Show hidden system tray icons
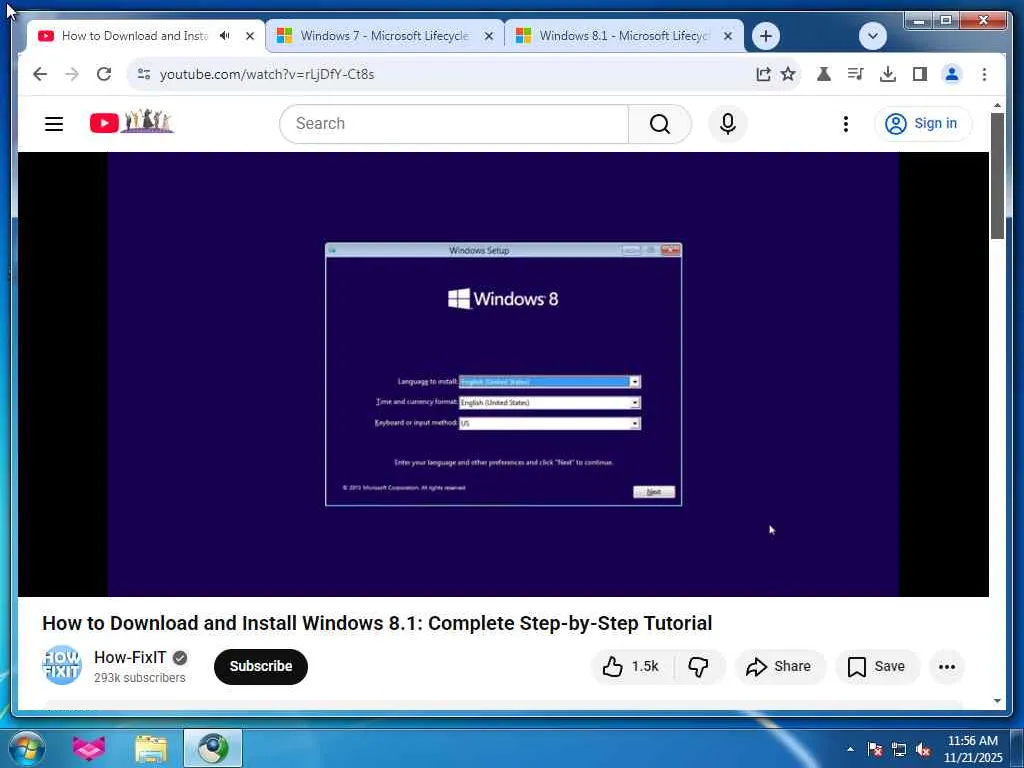 pyautogui.click(x=850, y=749)
